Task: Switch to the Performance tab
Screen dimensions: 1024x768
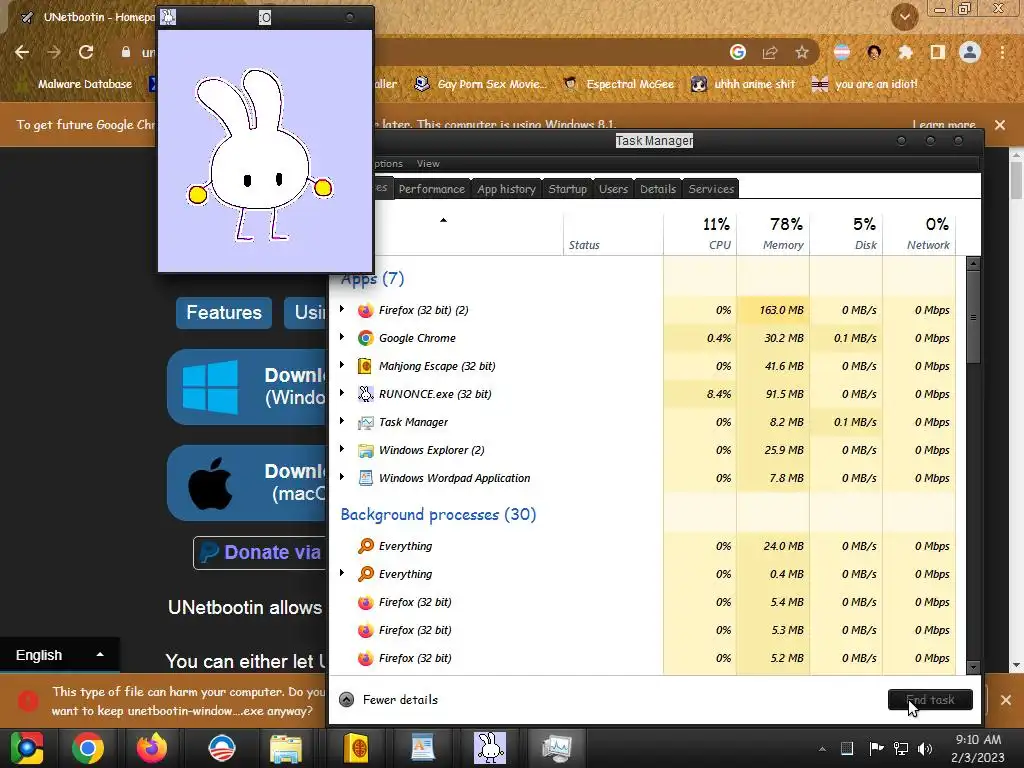Action: pyautogui.click(x=432, y=189)
